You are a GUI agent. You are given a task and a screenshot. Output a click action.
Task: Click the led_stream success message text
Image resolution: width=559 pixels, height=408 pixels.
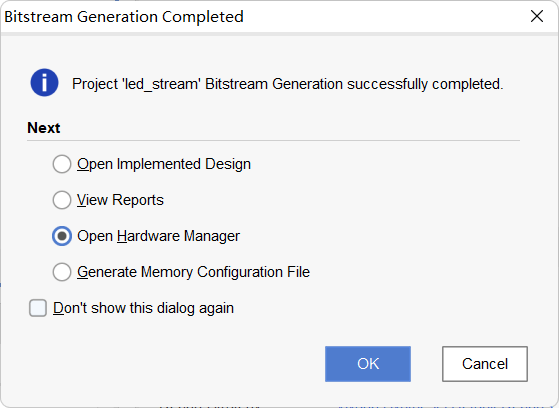287,84
